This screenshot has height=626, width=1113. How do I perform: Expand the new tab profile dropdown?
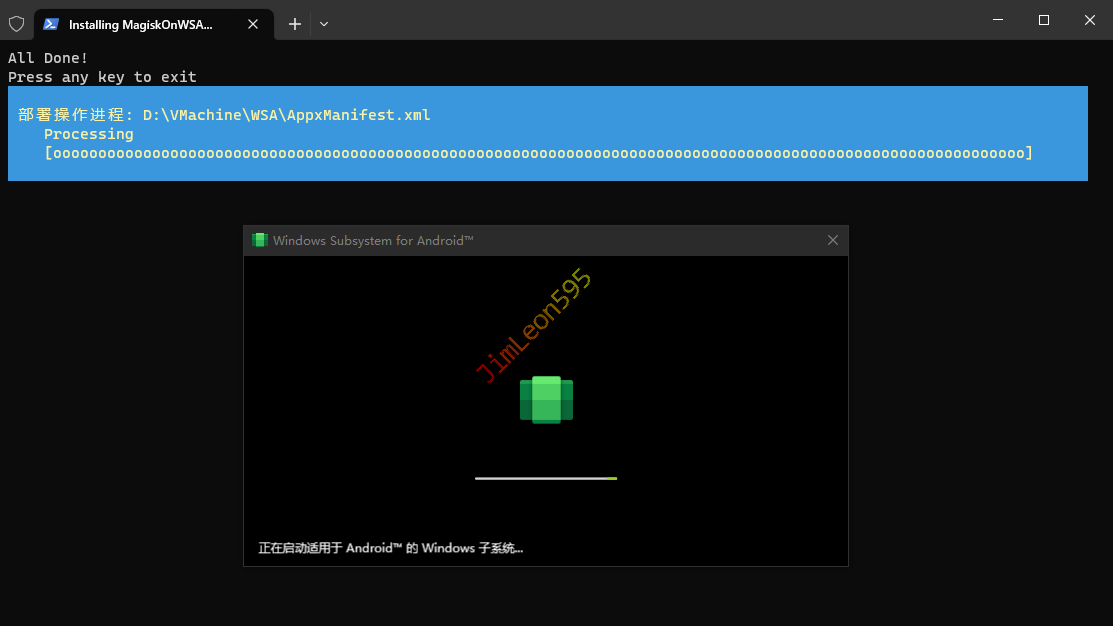324,24
